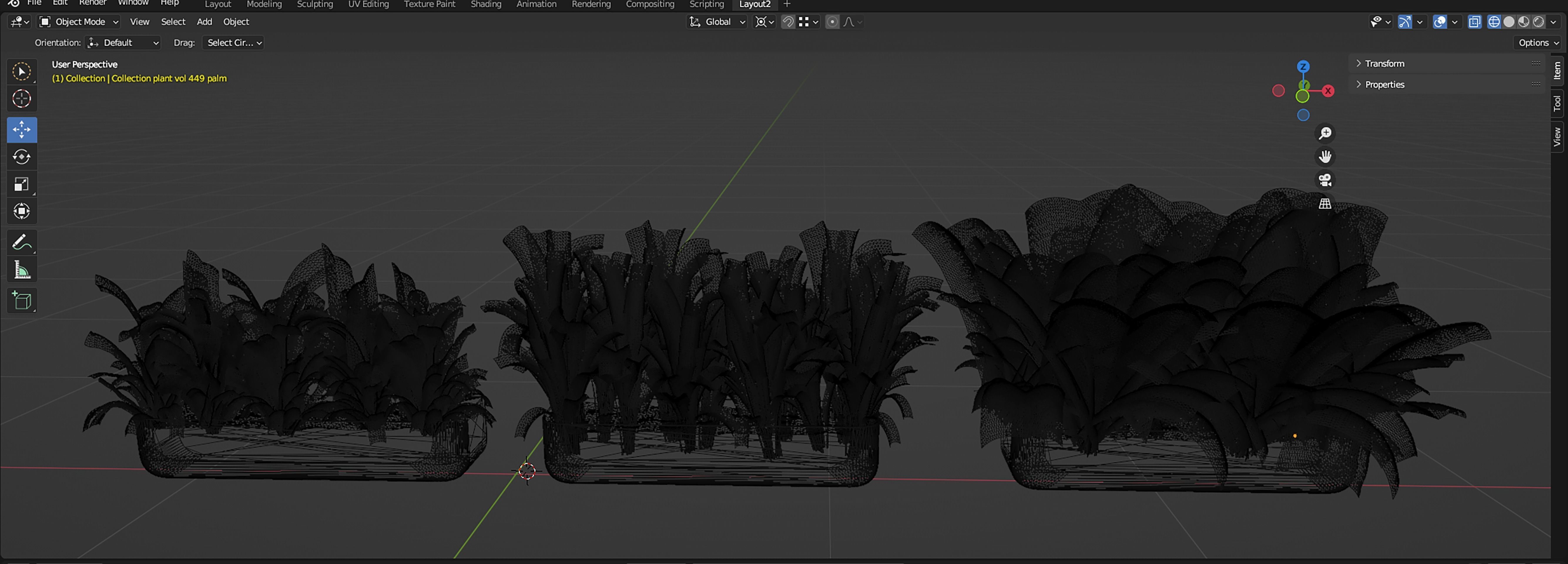Select the Scale tool
1568x564 pixels.
coord(22,184)
